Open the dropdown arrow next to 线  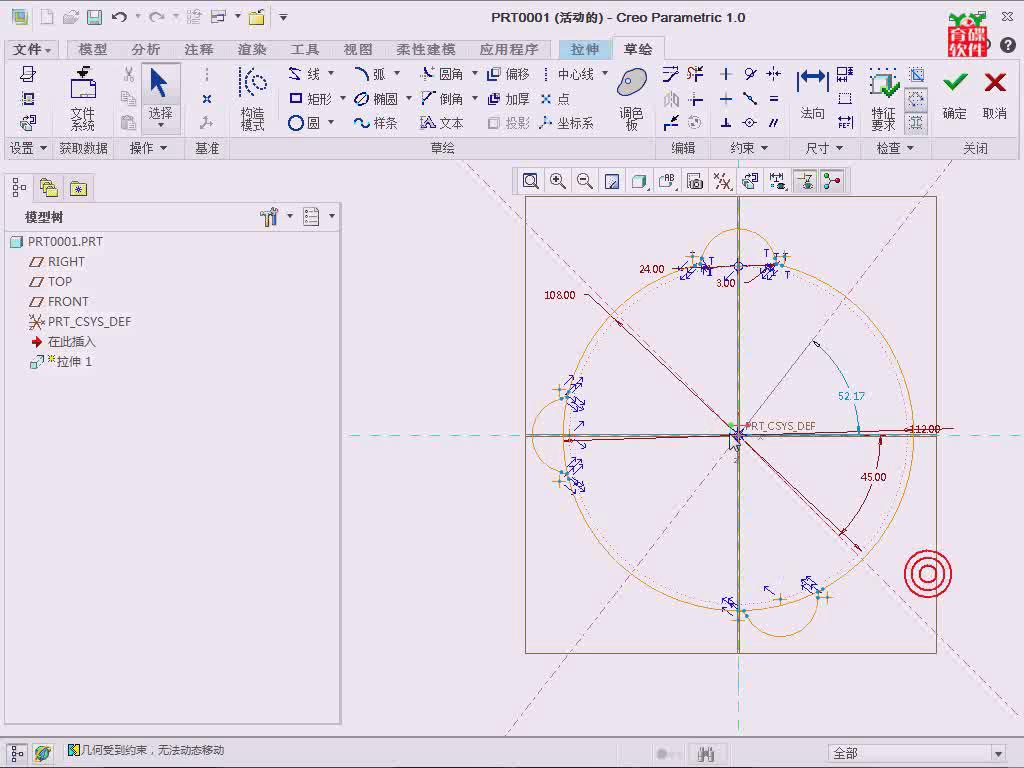[x=331, y=74]
